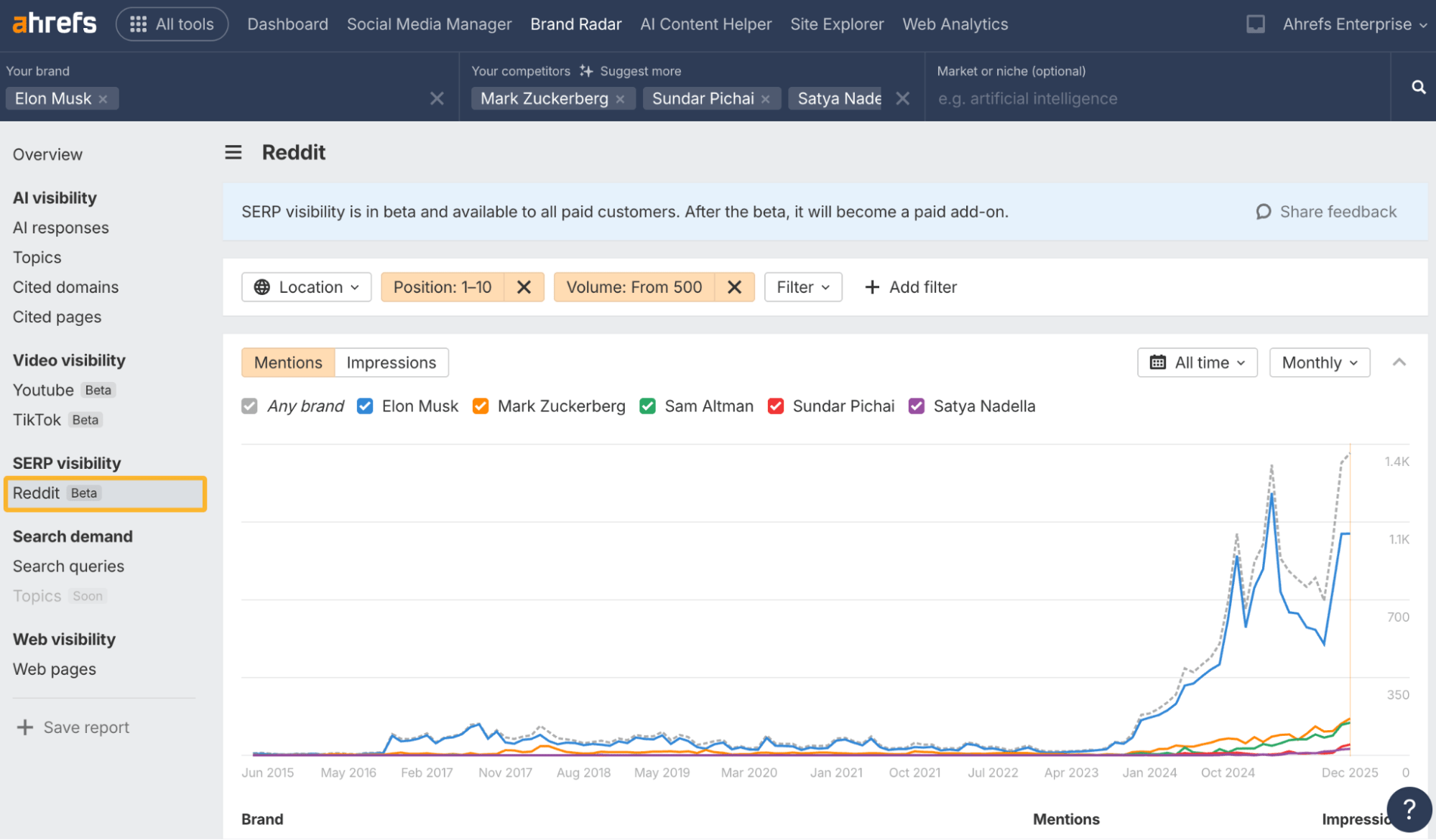Remove Mark Zuckerberg competitor tag
This screenshot has height=840, width=1436.
pyautogui.click(x=621, y=99)
